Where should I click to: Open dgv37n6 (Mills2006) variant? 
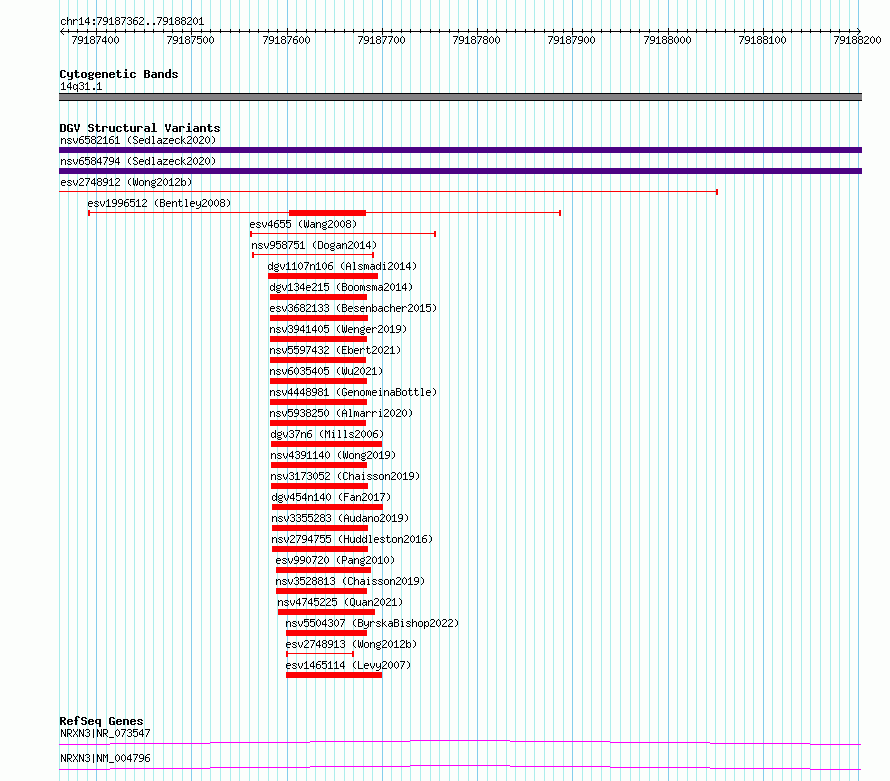[328, 434]
